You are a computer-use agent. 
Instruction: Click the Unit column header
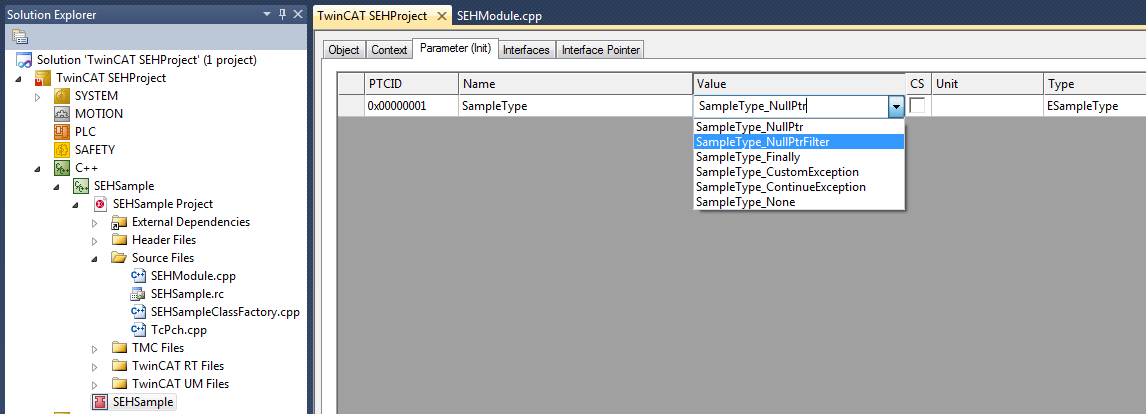click(987, 84)
